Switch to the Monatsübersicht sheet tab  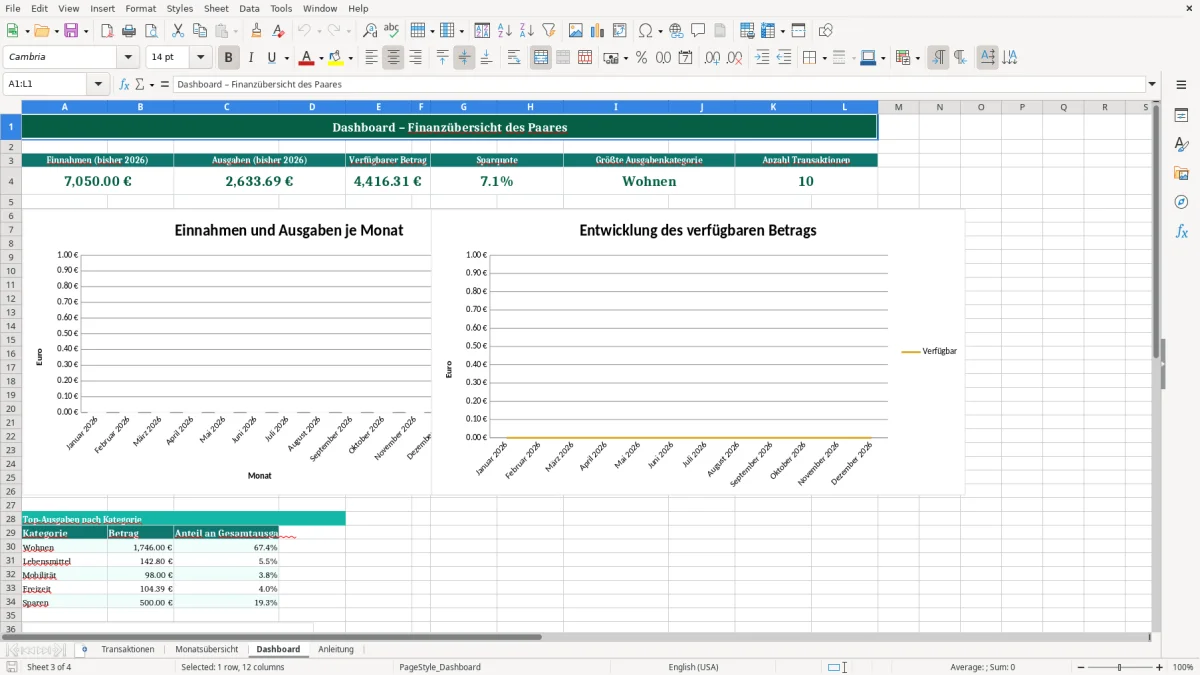pyautogui.click(x=207, y=649)
